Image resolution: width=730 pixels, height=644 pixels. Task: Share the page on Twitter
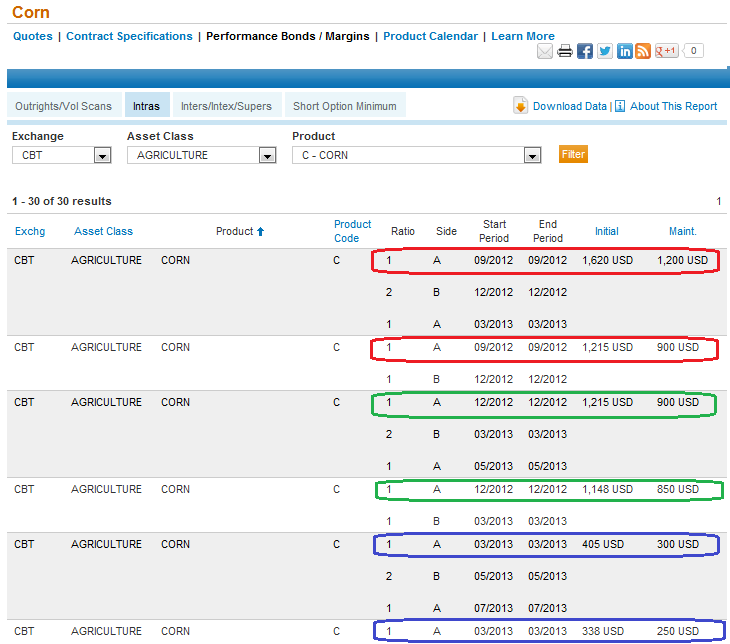click(x=605, y=52)
